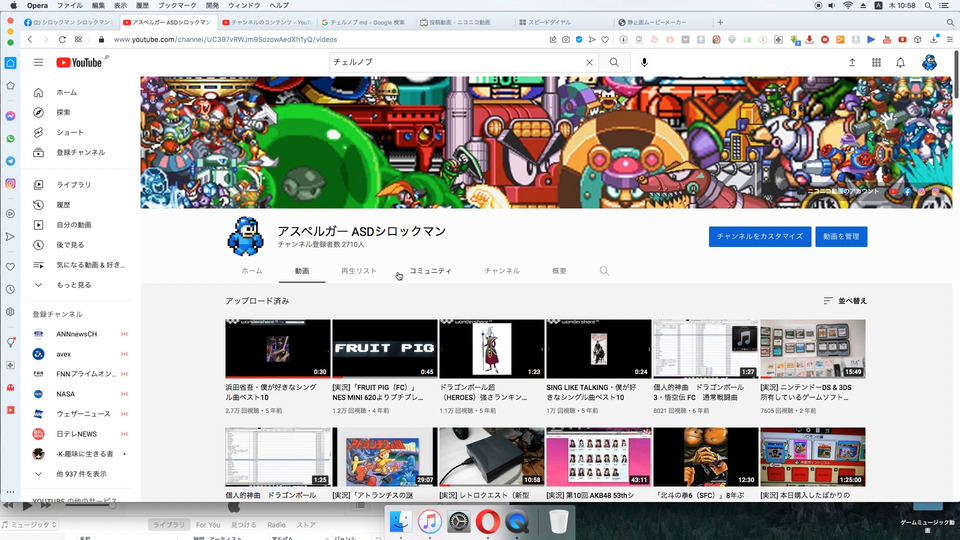Viewport: 960px width, 540px height.
Task: Open SING LIKE TALKING video title
Action: [x=591, y=392]
